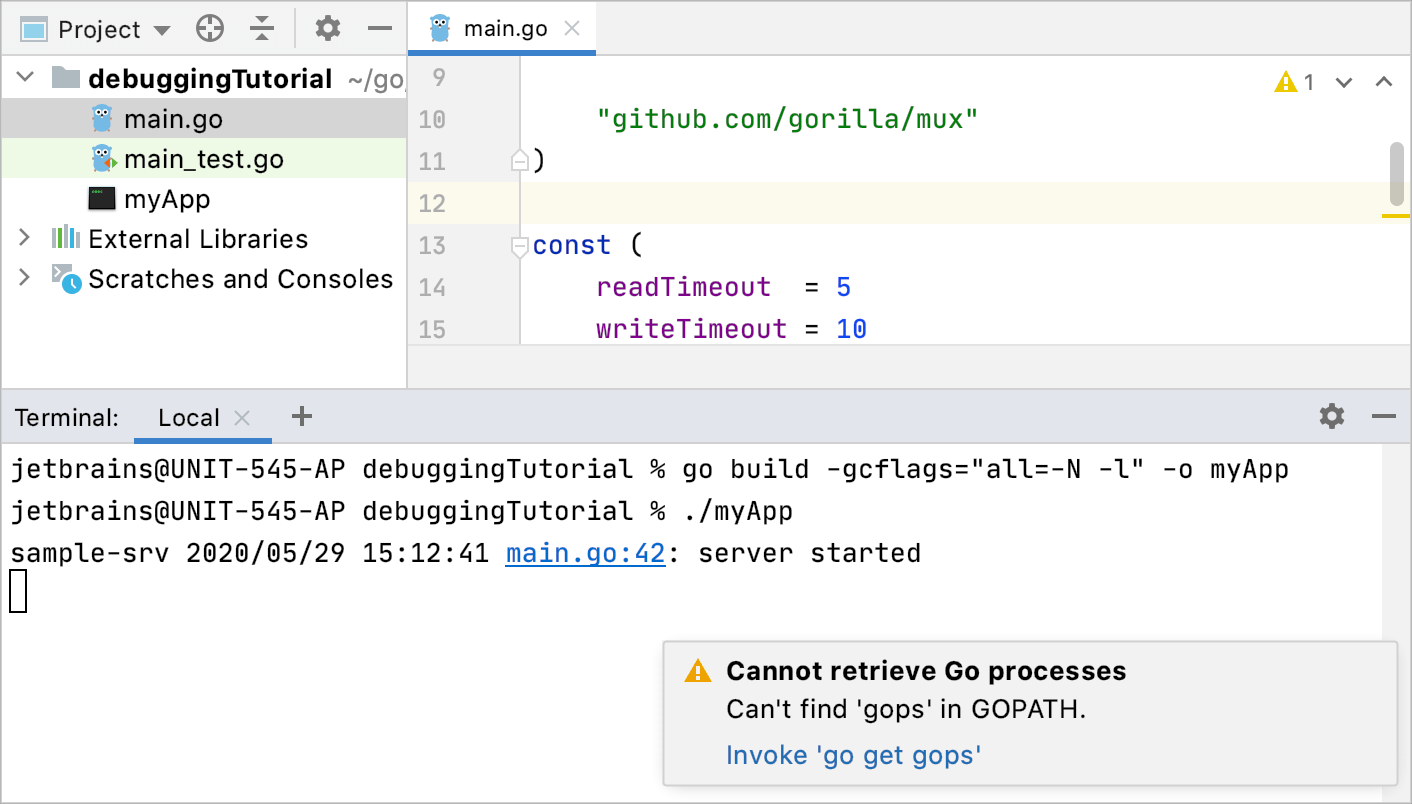1412x804 pixels.
Task: Jump to next warning with down chevron
Action: coord(1343,83)
